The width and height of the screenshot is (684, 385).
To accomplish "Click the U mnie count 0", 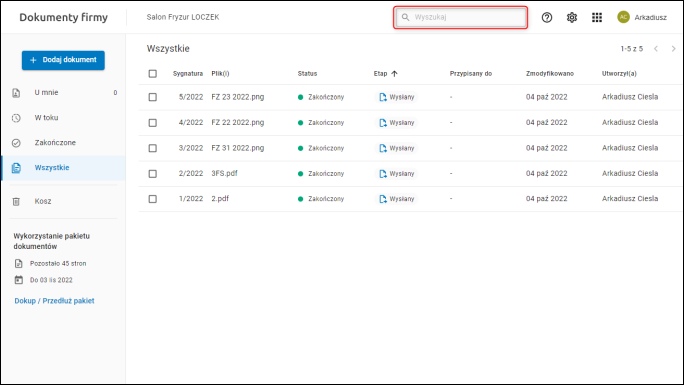I will point(115,93).
